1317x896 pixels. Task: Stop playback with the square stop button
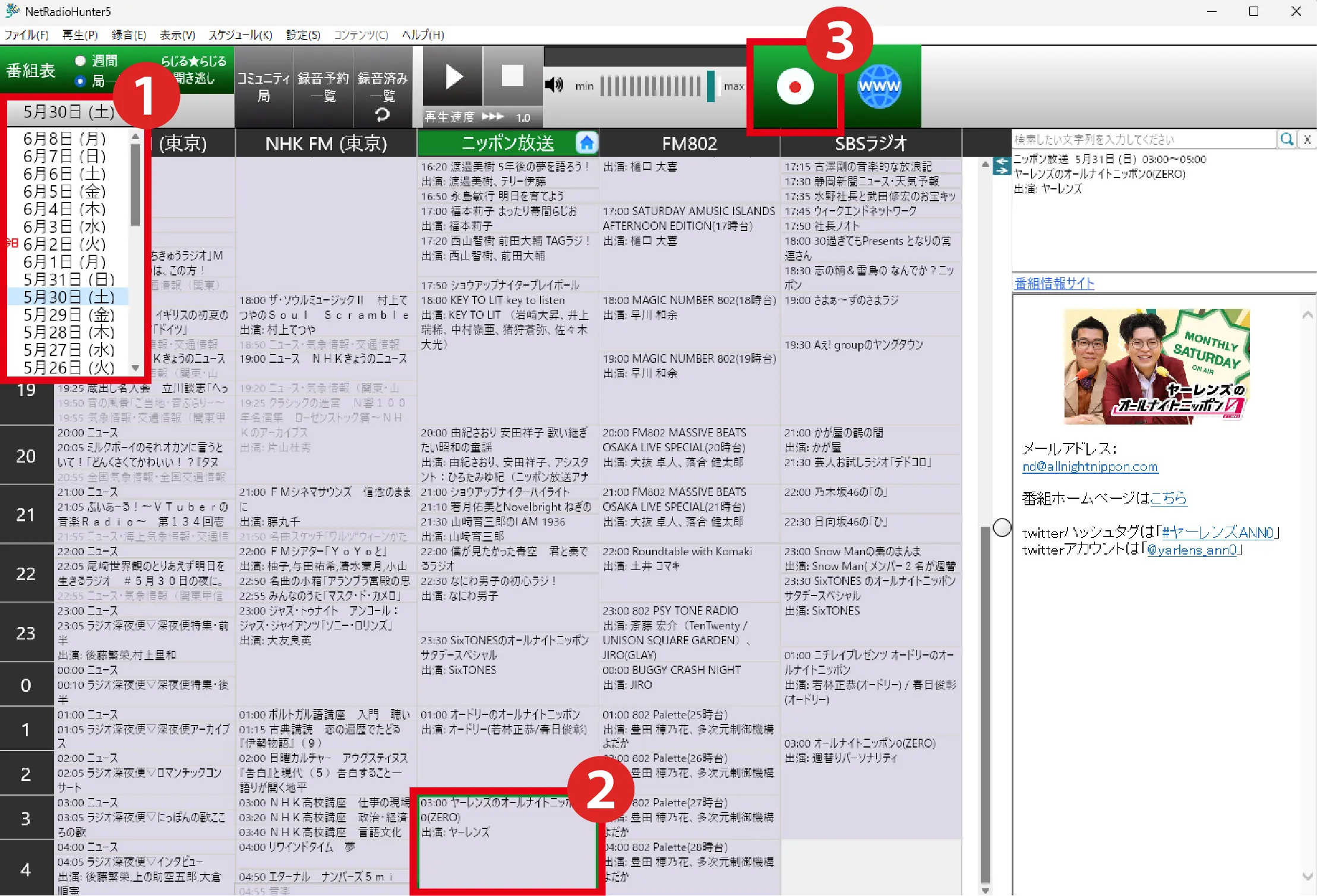click(x=512, y=77)
